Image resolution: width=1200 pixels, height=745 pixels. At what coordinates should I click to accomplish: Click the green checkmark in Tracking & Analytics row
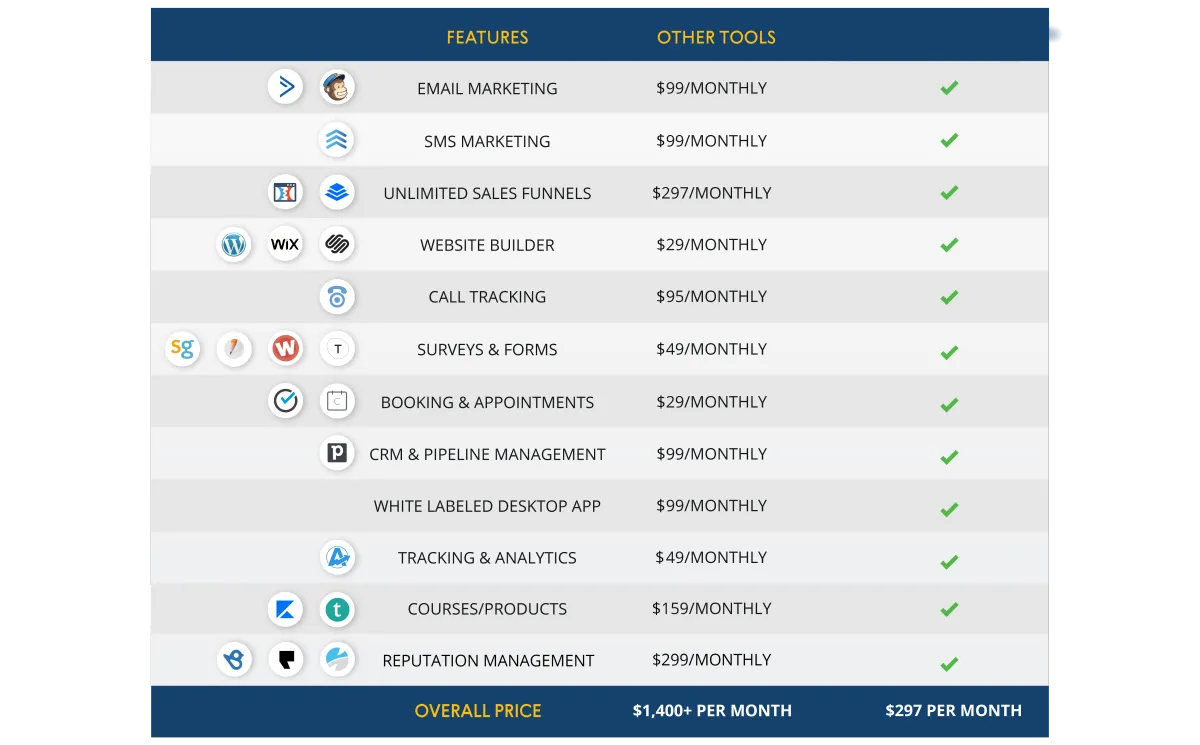(949, 562)
